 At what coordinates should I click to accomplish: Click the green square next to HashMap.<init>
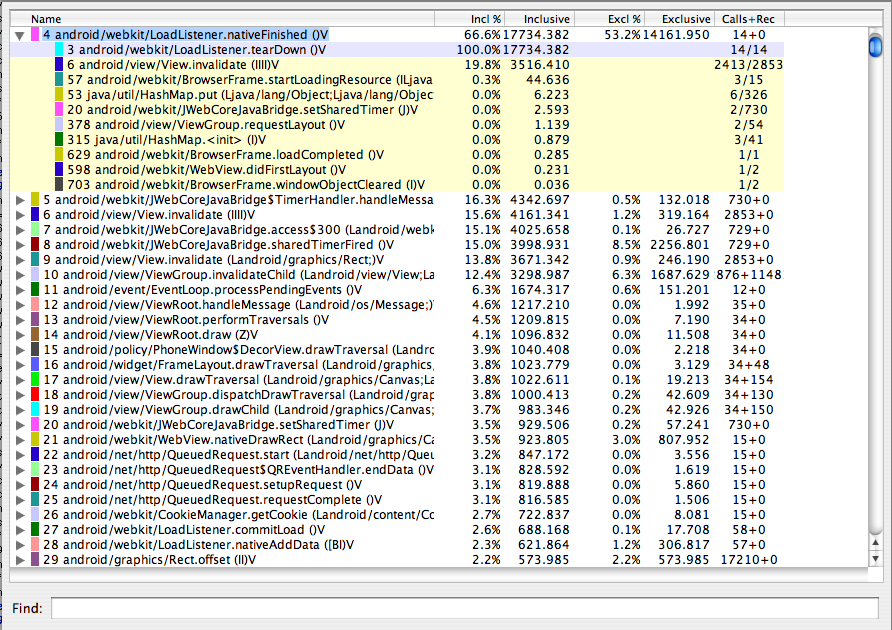pyautogui.click(x=56, y=140)
